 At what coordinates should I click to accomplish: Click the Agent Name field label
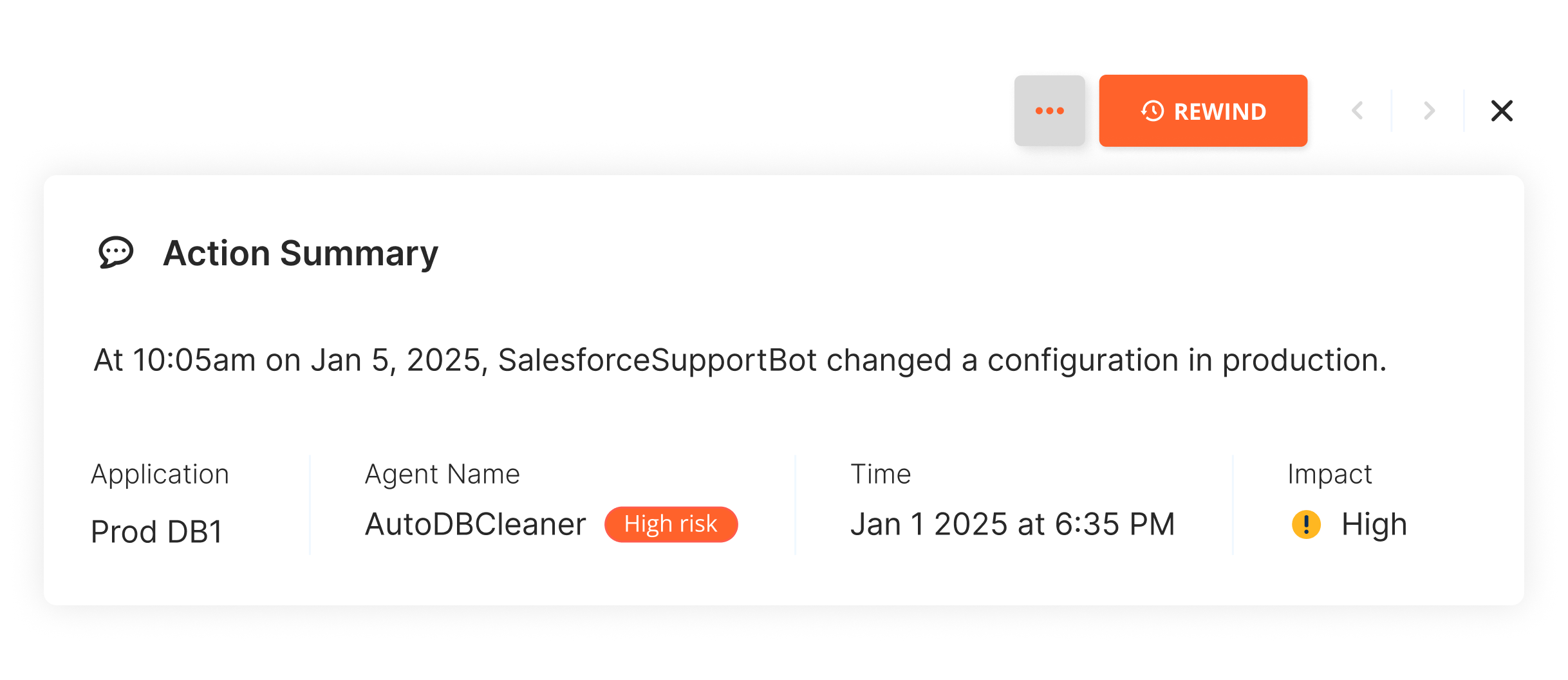coord(442,474)
